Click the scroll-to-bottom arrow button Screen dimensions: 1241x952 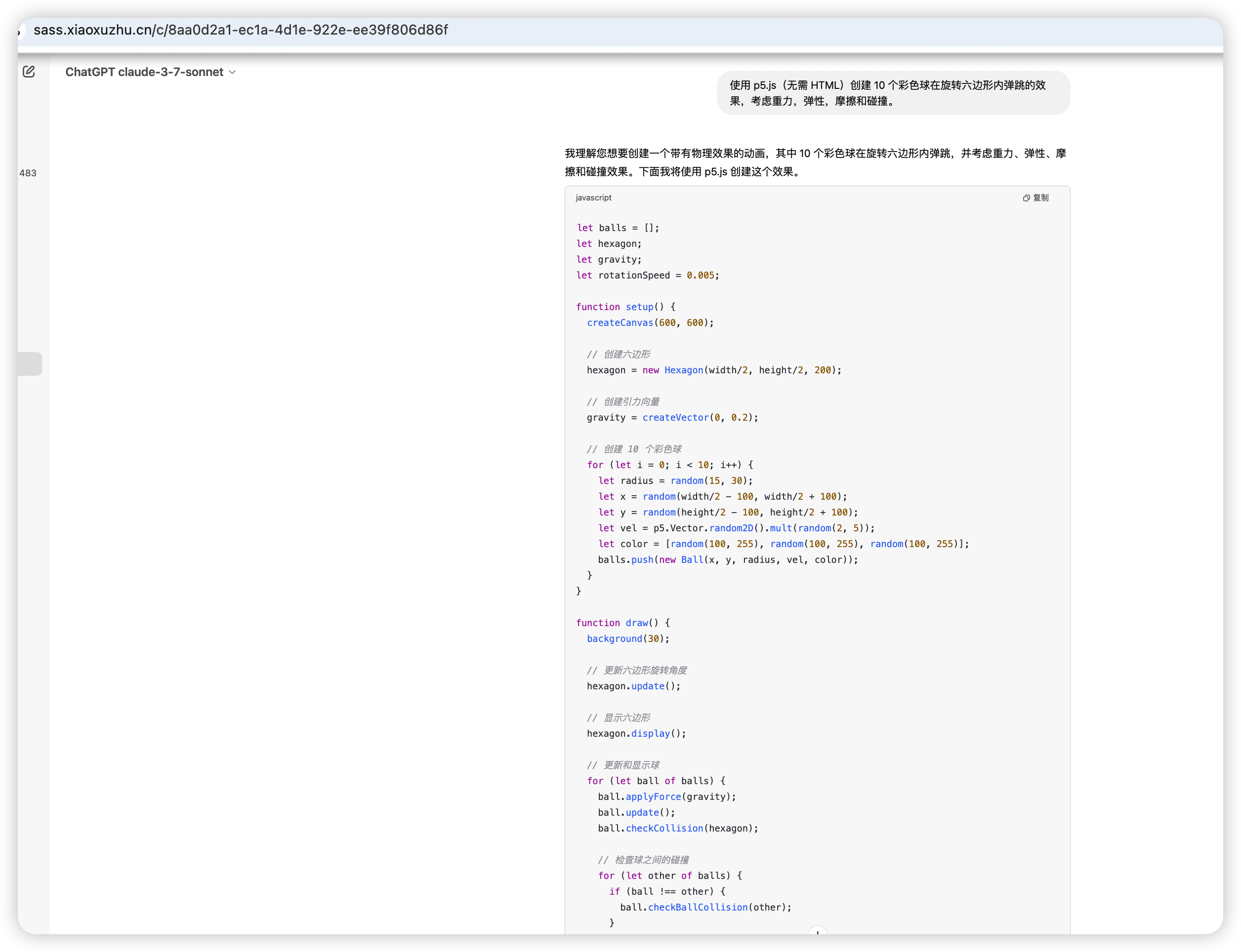coord(817,932)
